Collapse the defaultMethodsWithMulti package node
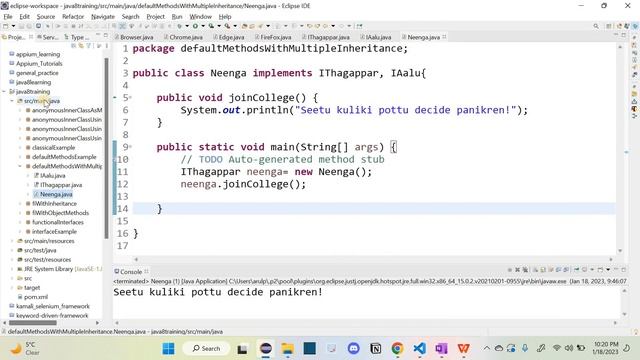The width and height of the screenshot is (640, 360). pos(20,166)
